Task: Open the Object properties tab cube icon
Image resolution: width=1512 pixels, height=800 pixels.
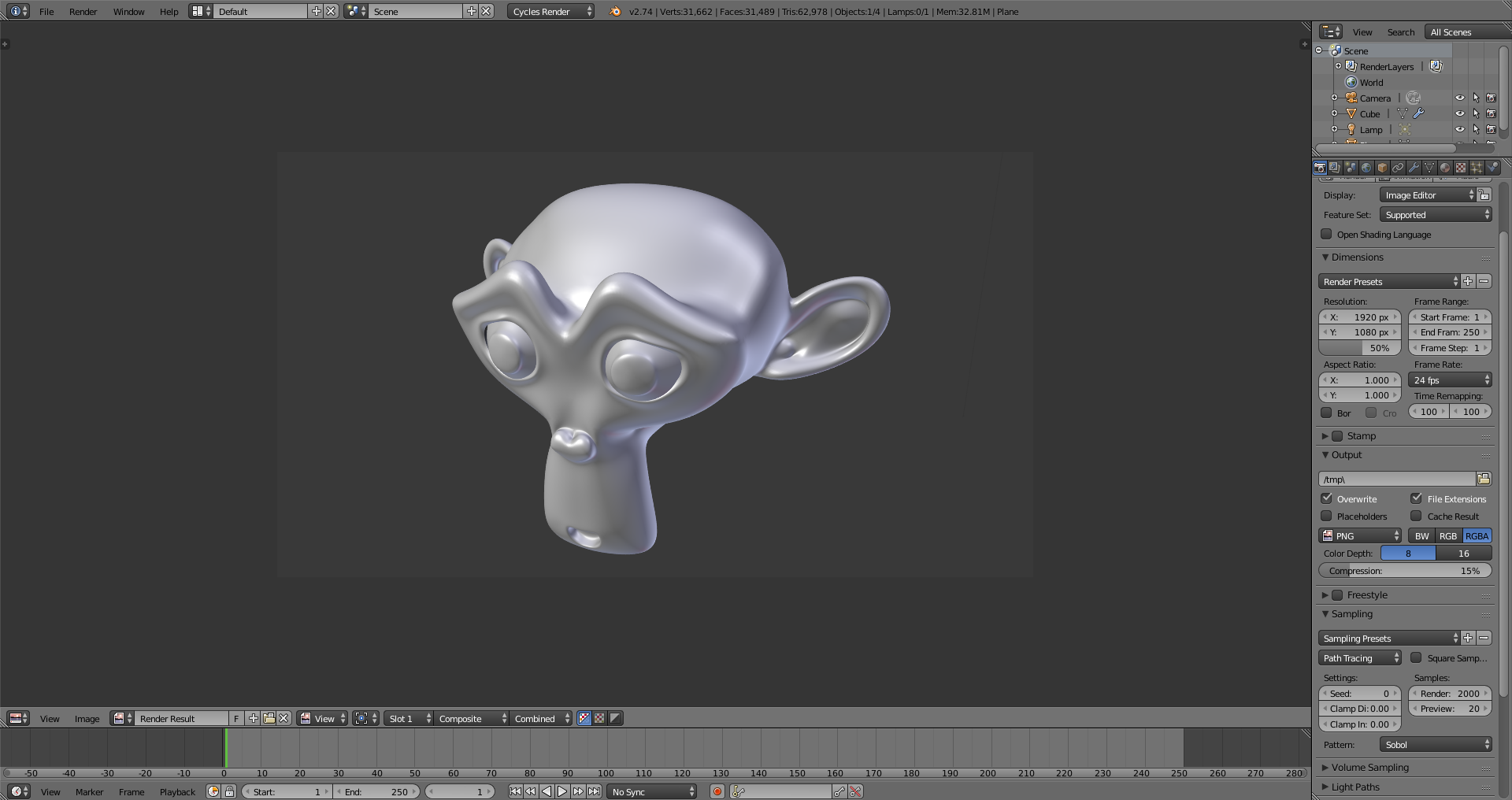Action: pyautogui.click(x=1382, y=167)
